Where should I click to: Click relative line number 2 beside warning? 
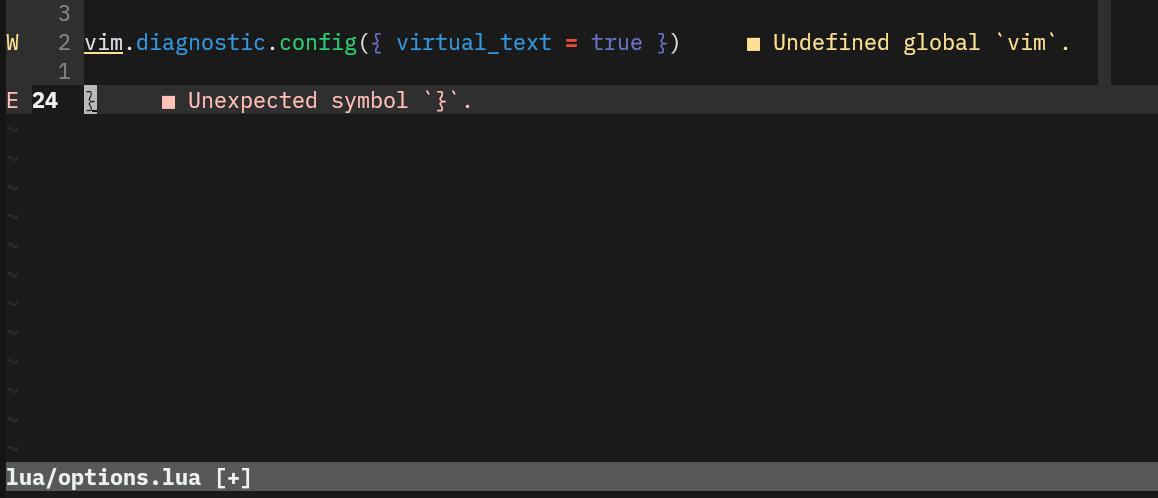[64, 43]
